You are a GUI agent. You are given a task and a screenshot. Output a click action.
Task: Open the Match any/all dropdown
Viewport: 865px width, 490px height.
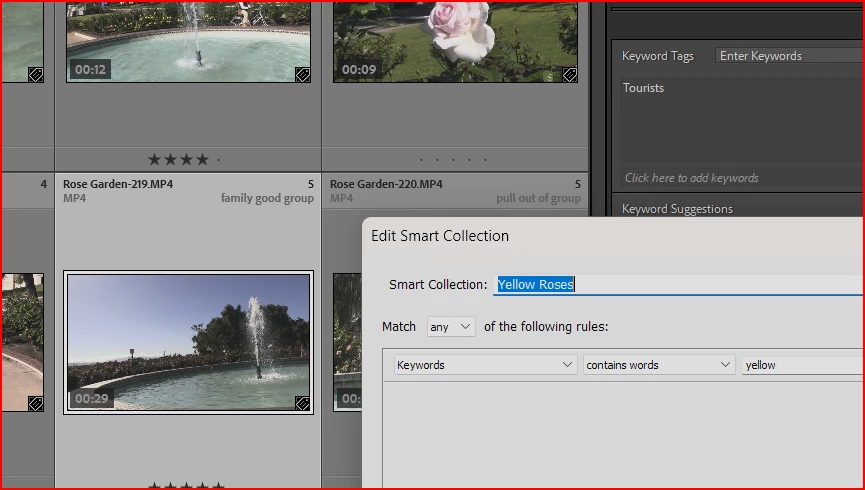pyautogui.click(x=451, y=327)
